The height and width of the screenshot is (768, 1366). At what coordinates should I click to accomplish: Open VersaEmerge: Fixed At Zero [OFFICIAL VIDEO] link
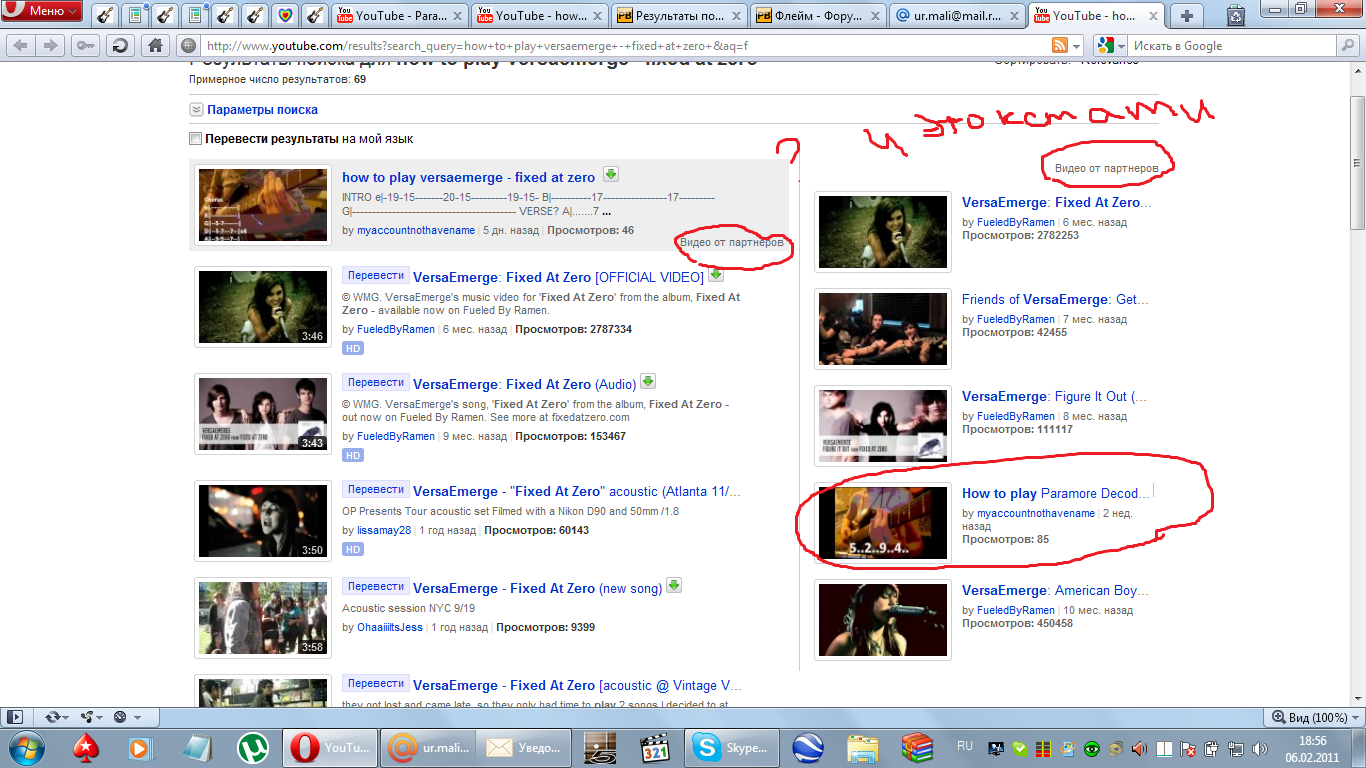click(x=558, y=277)
